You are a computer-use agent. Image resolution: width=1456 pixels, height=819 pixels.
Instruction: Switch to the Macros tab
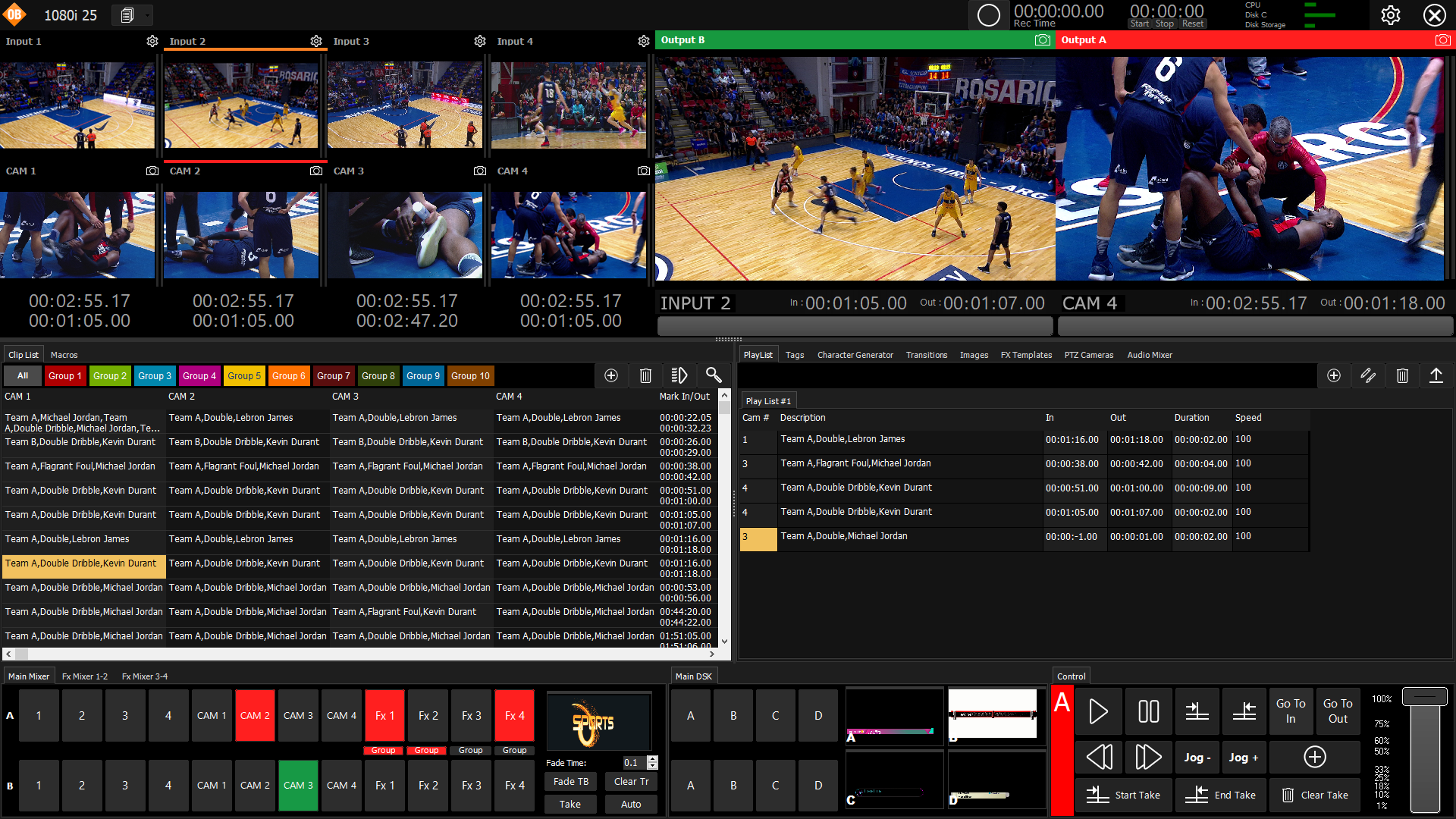point(64,354)
